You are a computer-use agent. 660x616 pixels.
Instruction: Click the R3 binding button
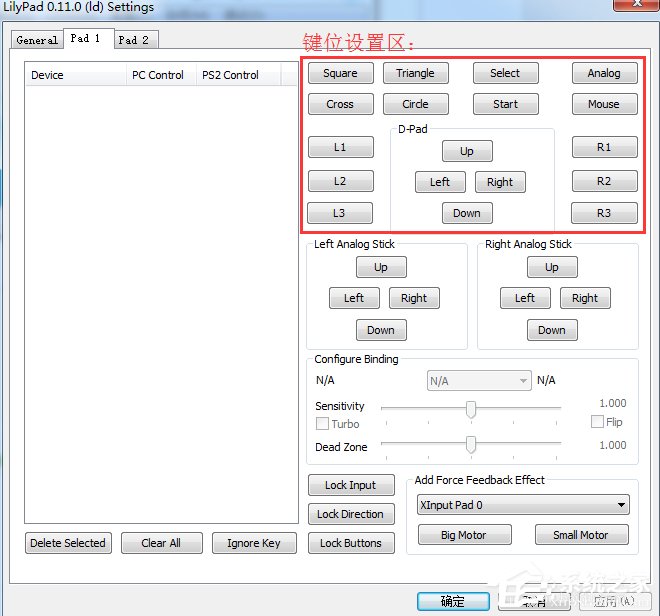(603, 213)
